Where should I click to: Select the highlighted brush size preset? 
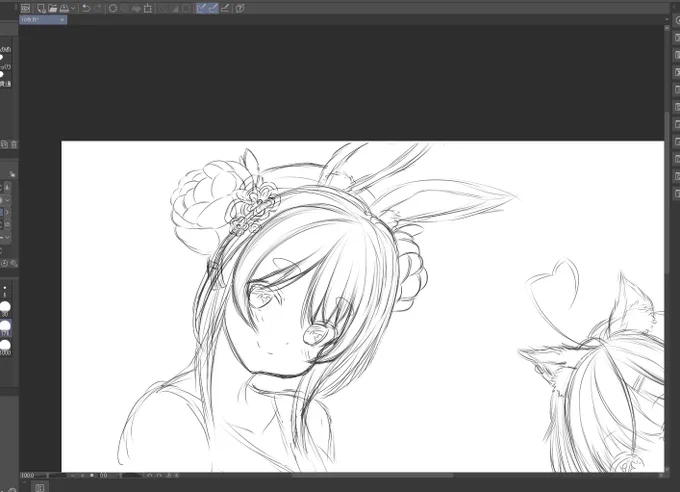point(5,328)
